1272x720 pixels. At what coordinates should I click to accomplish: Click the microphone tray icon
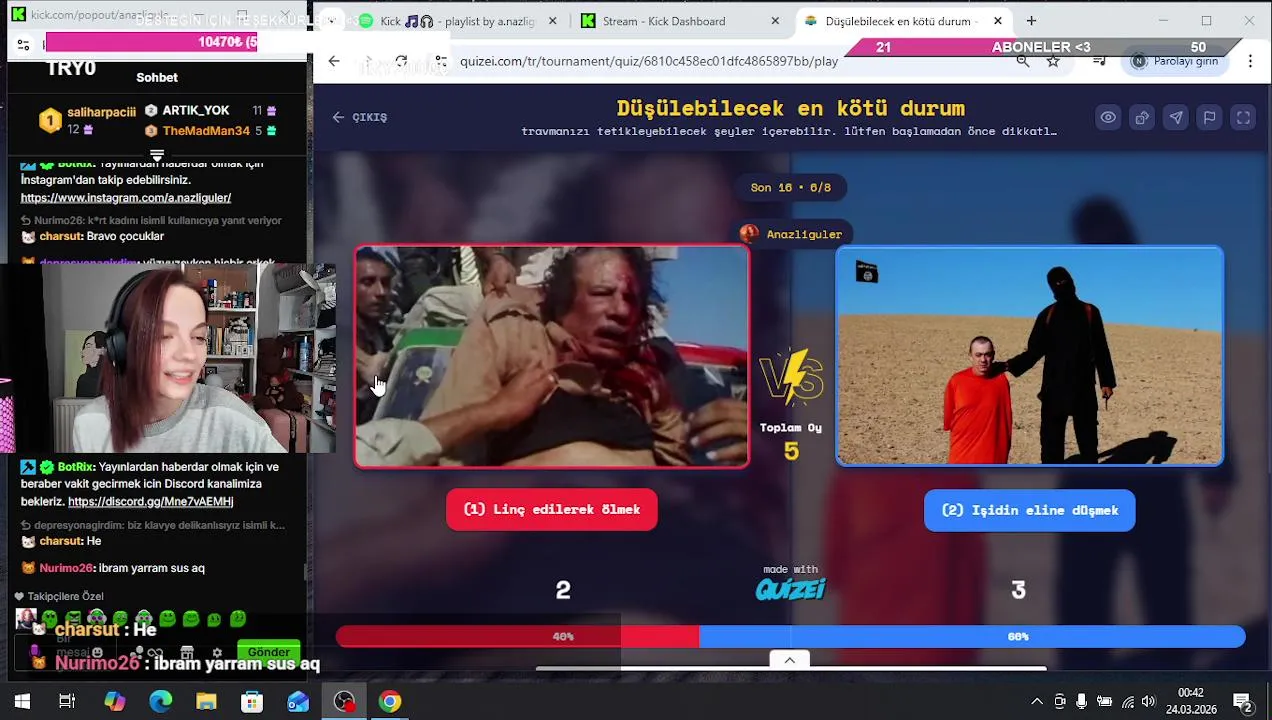[1081, 702]
